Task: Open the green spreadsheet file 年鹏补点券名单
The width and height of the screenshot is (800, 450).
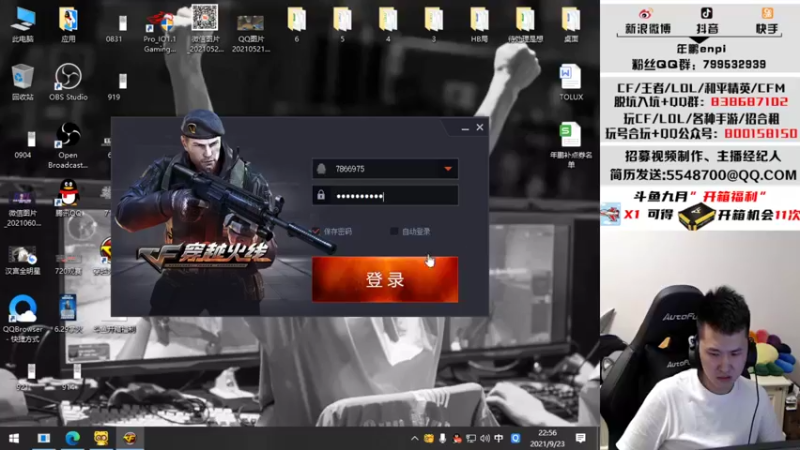Action: 570,145
